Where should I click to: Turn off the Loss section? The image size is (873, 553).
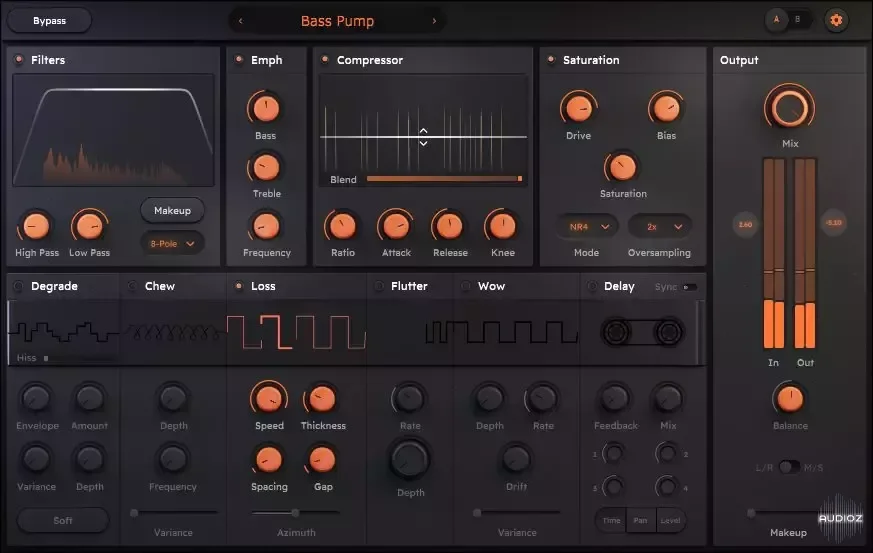239,286
